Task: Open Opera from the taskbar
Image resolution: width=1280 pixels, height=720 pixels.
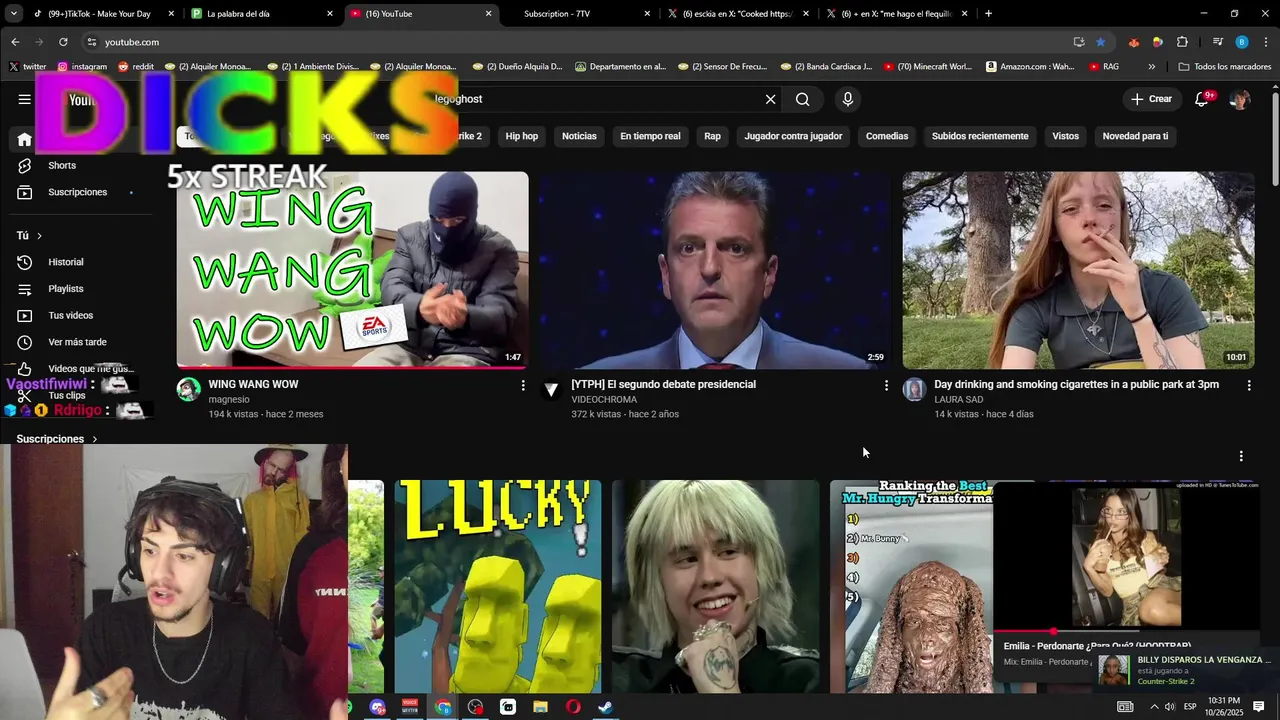Action: pyautogui.click(x=573, y=707)
